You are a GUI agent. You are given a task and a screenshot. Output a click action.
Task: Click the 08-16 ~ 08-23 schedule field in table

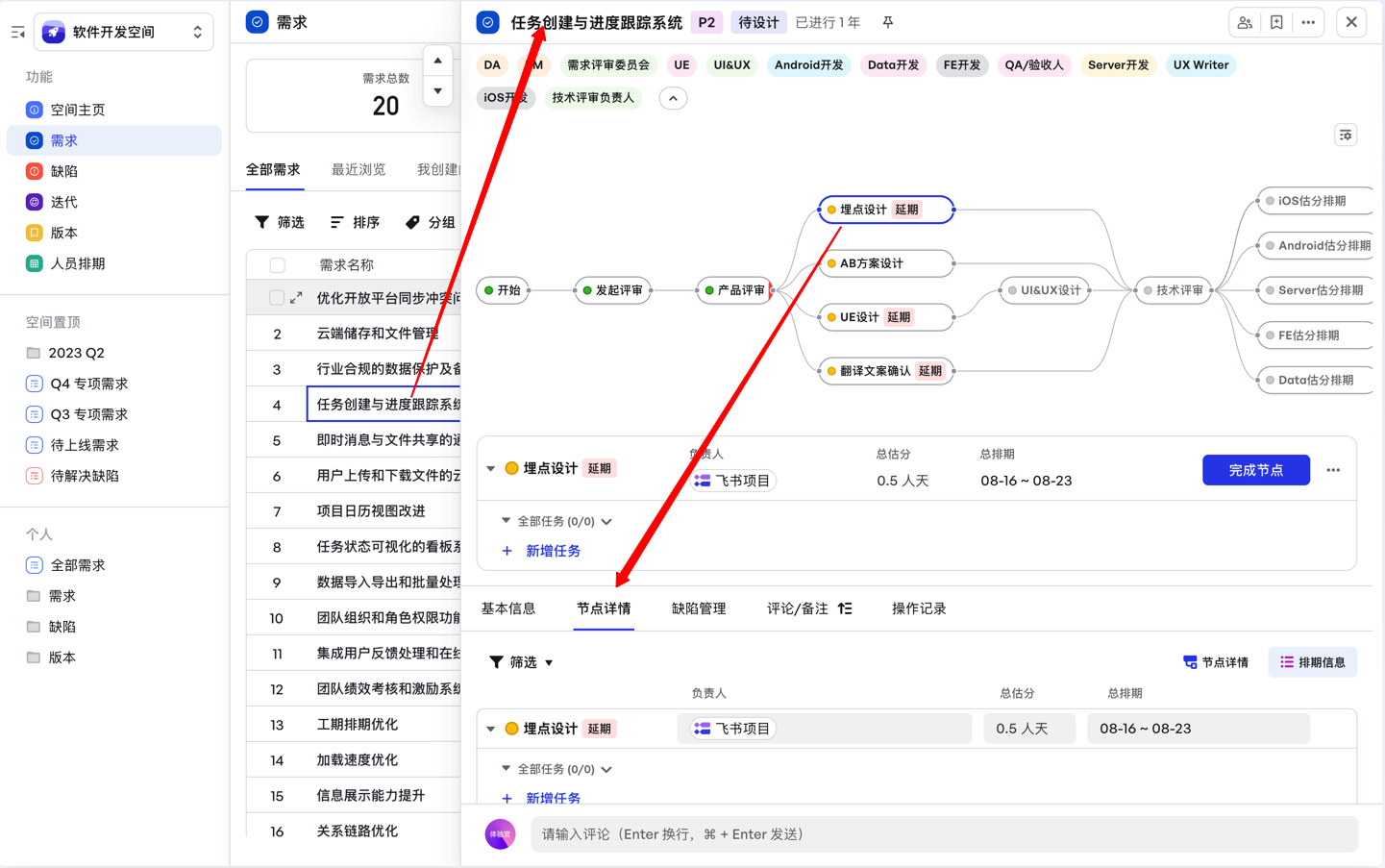pyautogui.click(x=1199, y=729)
